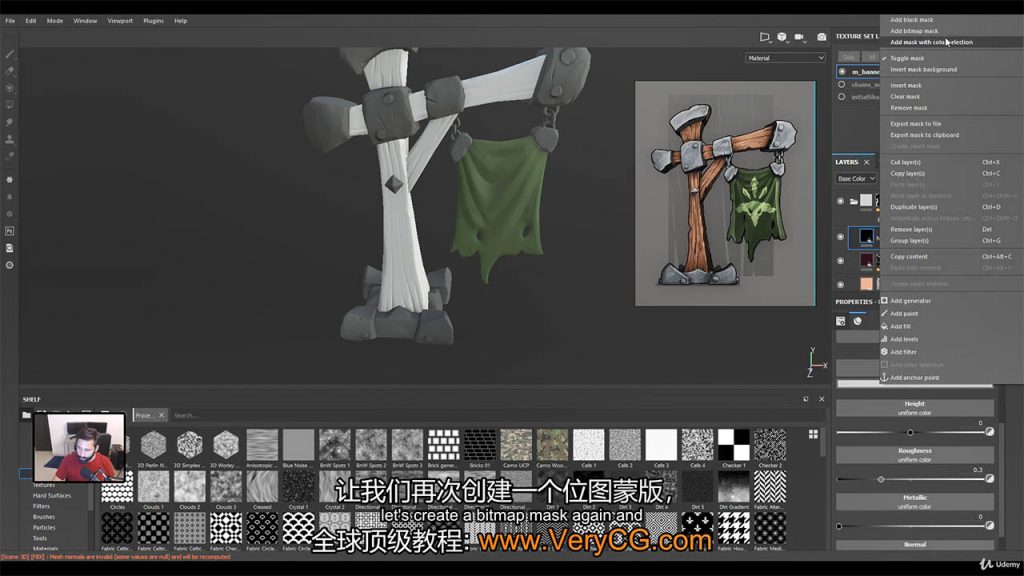Viewport: 1024px width, 576px height.
Task: Click the Height slider end pick icon
Action: [x=990, y=432]
